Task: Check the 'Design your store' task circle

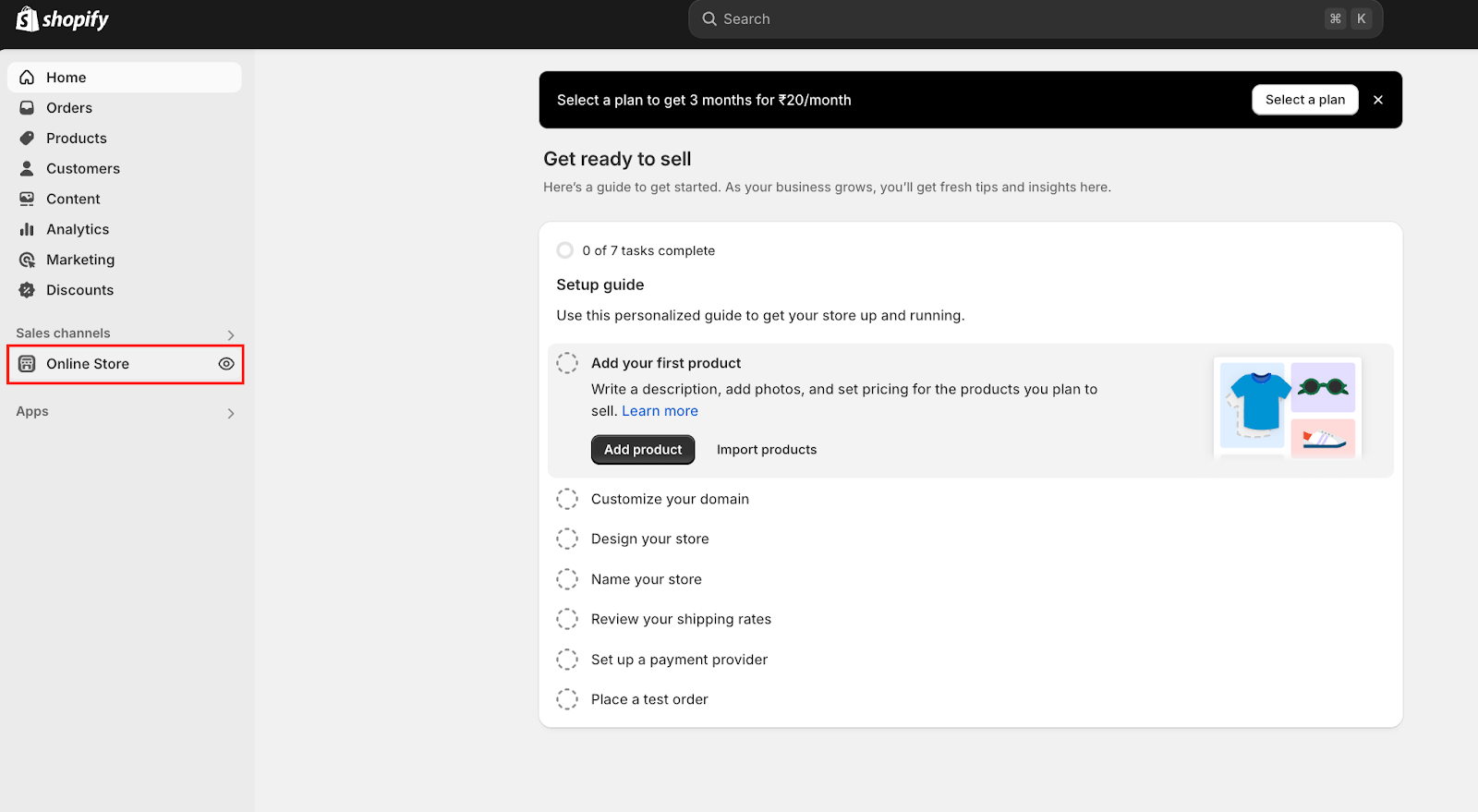Action: (567, 539)
